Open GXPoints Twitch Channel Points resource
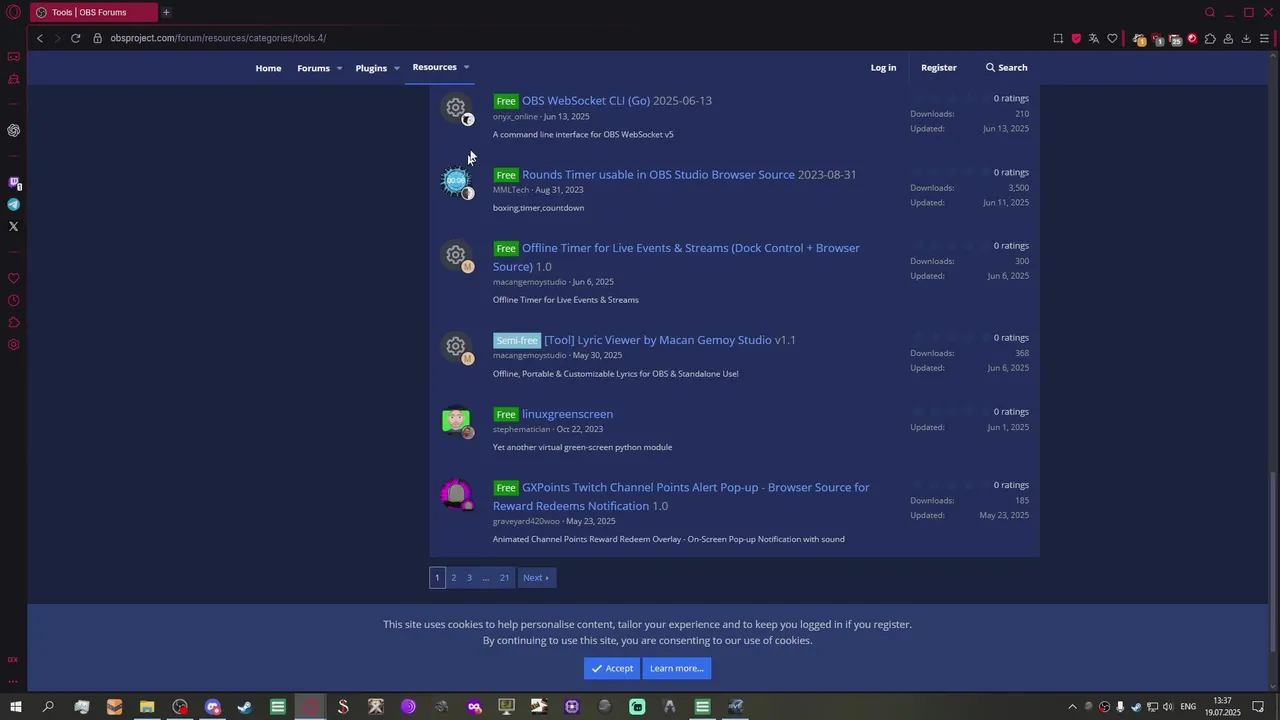The width and height of the screenshot is (1280, 720). pyautogui.click(x=681, y=496)
